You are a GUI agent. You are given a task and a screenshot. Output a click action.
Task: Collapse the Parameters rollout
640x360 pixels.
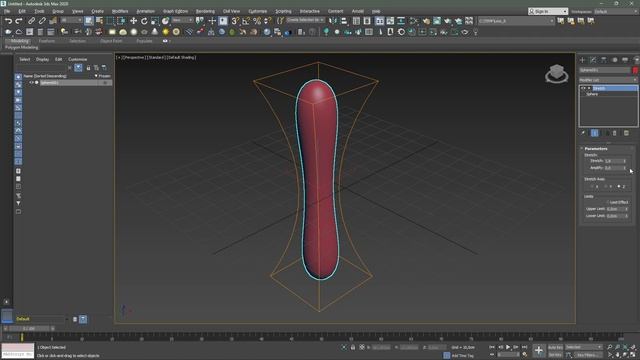(x=596, y=149)
